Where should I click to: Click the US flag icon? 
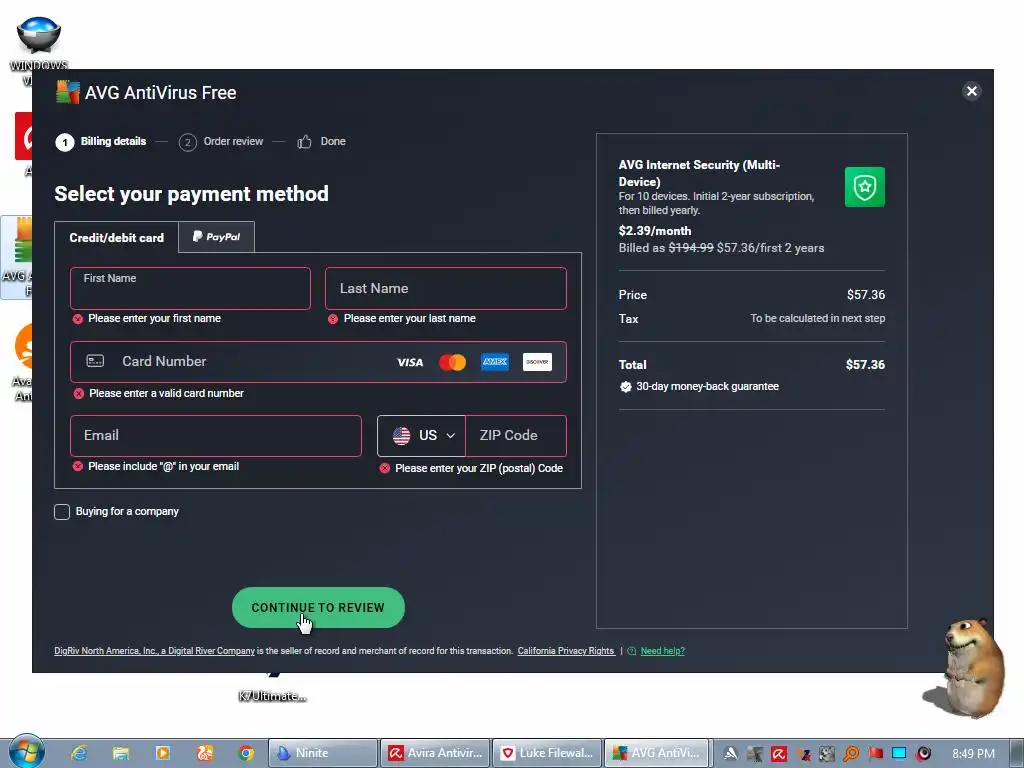point(402,436)
